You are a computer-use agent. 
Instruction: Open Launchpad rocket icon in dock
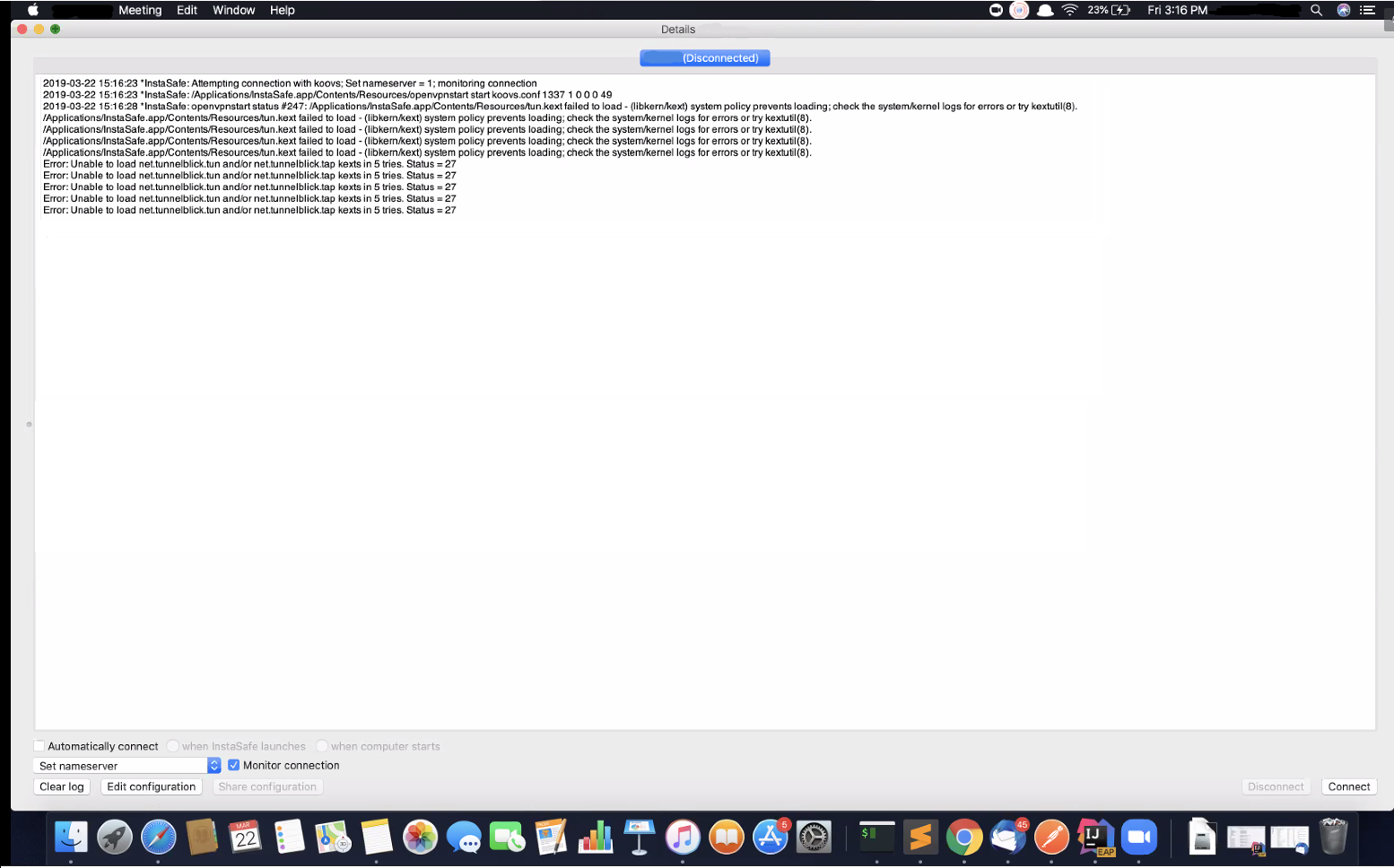115,838
